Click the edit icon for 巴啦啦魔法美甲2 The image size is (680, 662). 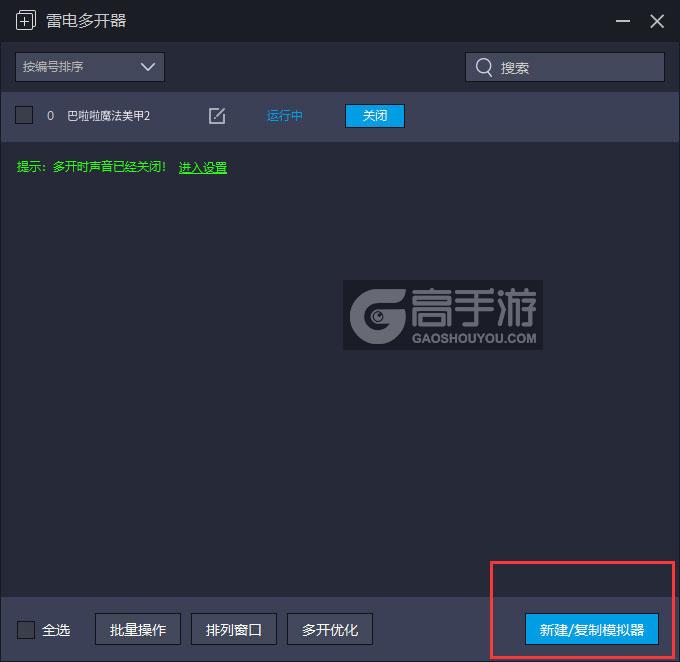pyautogui.click(x=217, y=116)
